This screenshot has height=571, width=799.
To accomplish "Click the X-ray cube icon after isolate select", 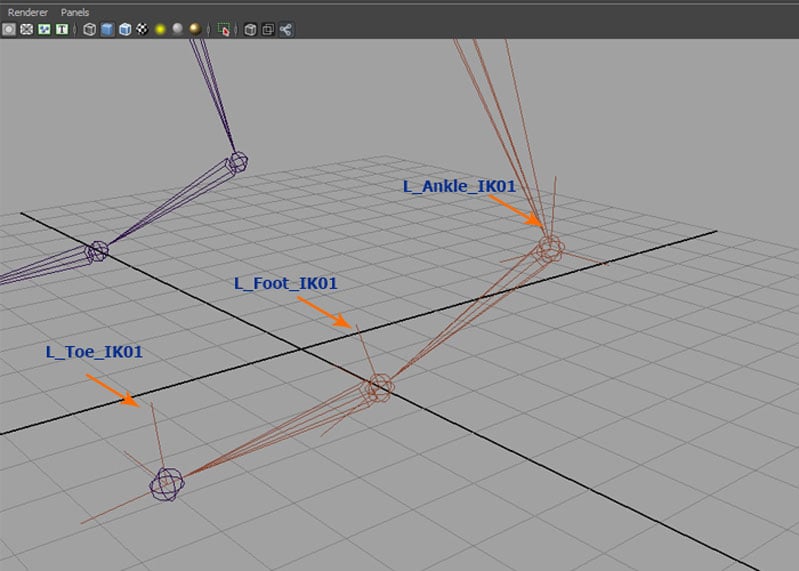I will coord(250,30).
